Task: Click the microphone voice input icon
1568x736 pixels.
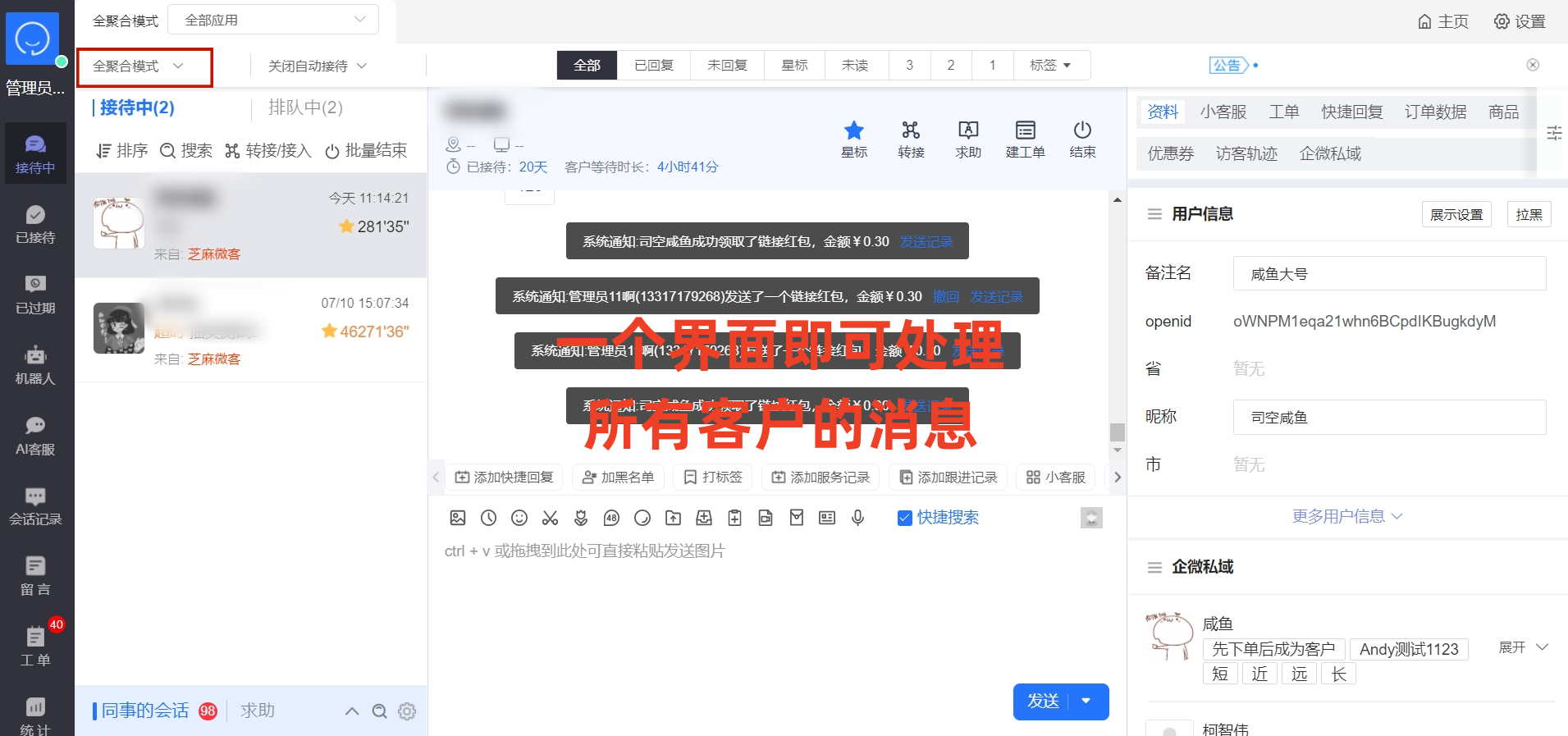Action: click(x=858, y=518)
